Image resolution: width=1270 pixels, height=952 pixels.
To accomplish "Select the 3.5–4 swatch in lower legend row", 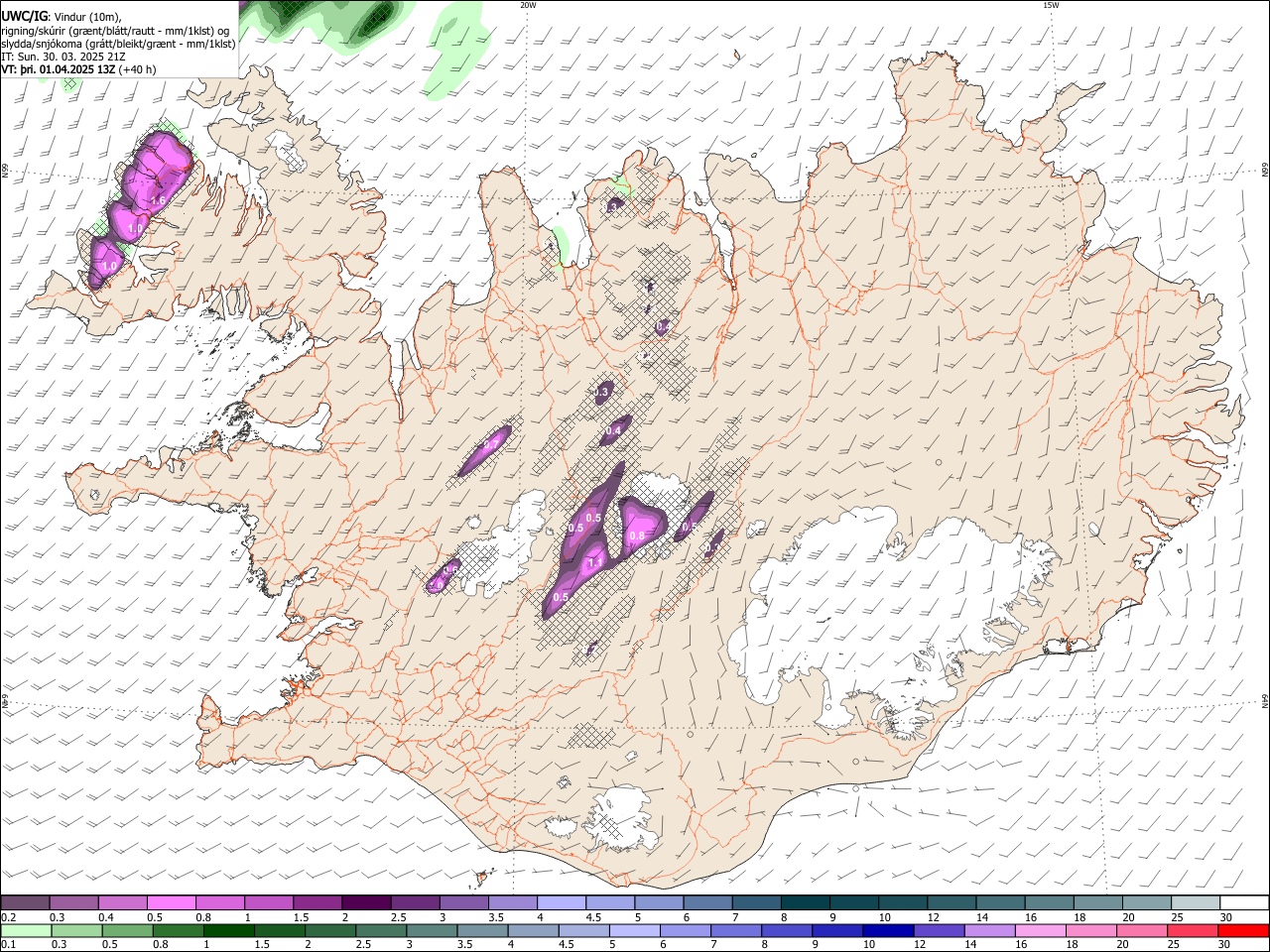I will tap(481, 930).
